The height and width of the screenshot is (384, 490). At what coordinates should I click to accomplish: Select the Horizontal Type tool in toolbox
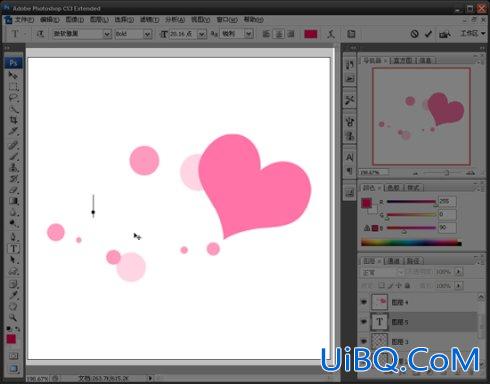(x=14, y=249)
